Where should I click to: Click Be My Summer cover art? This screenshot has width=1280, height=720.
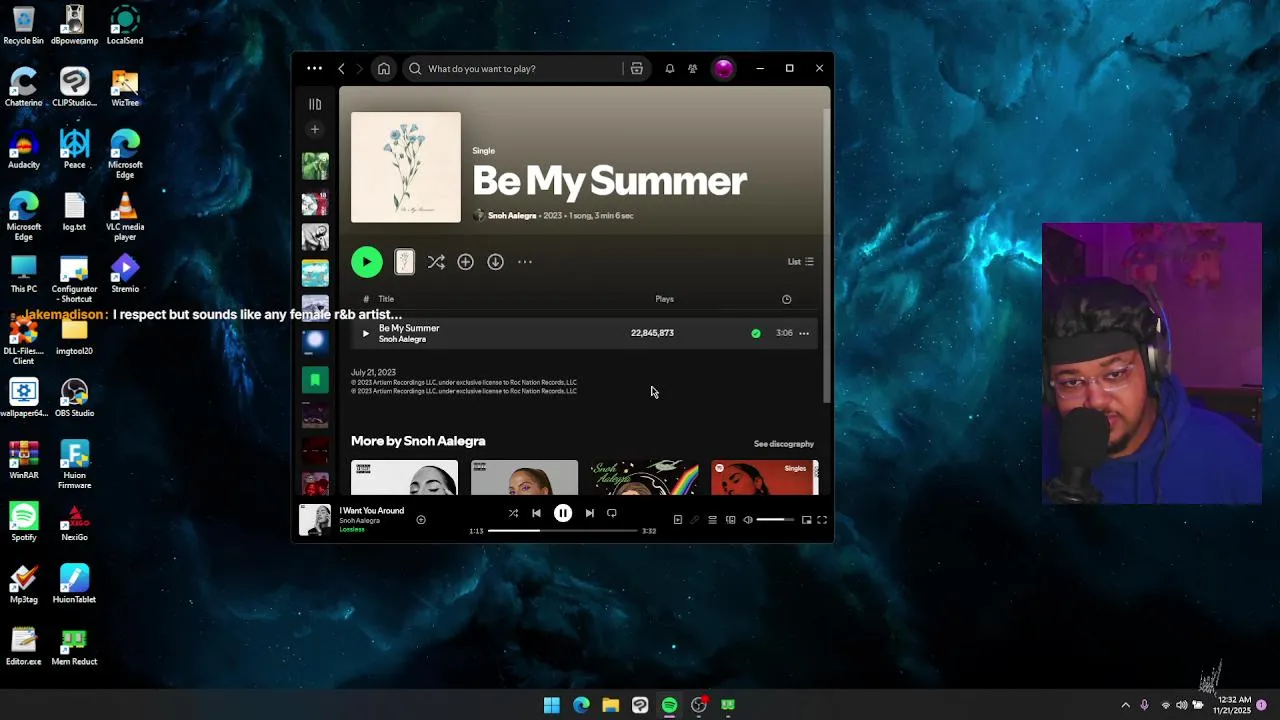[x=406, y=167]
